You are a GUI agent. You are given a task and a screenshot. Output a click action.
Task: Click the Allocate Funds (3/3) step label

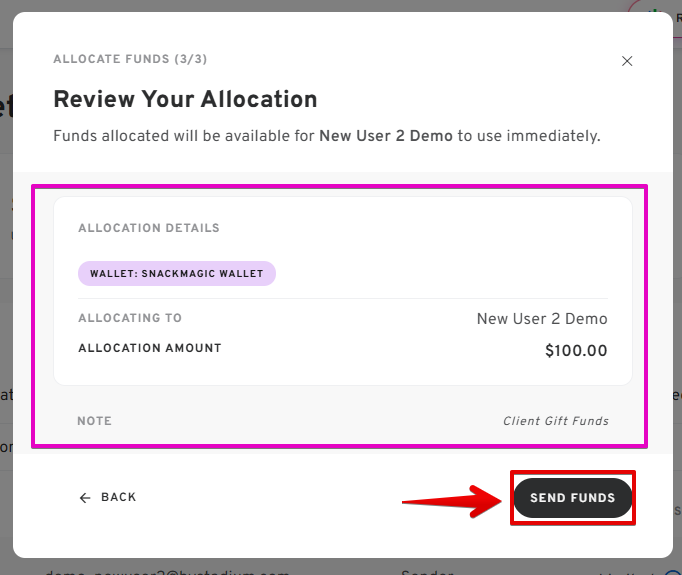pyautogui.click(x=130, y=60)
